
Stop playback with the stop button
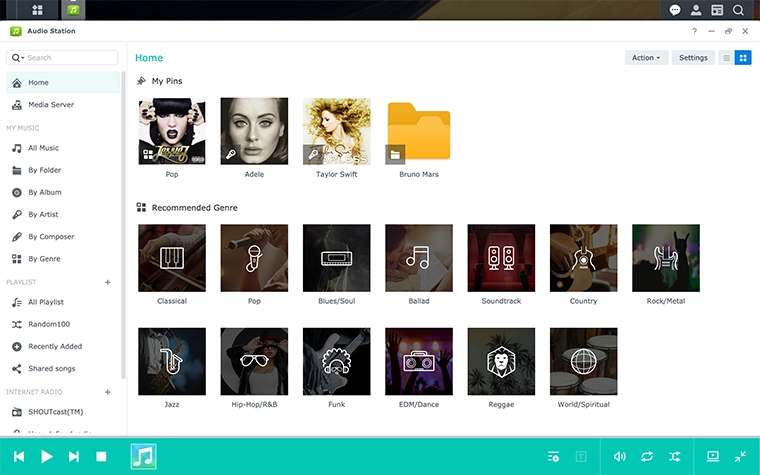pos(101,456)
